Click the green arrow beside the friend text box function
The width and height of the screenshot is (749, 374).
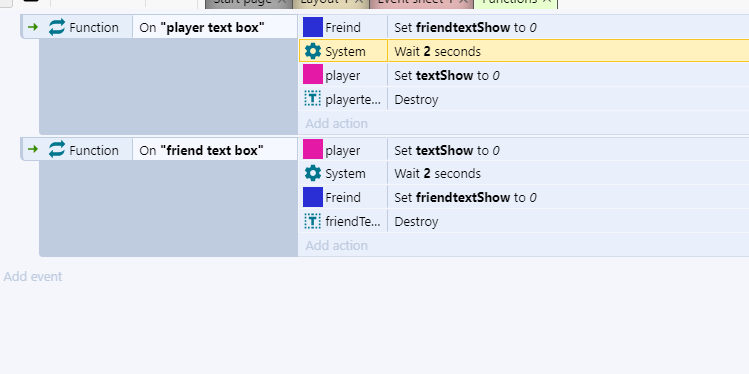[32, 150]
